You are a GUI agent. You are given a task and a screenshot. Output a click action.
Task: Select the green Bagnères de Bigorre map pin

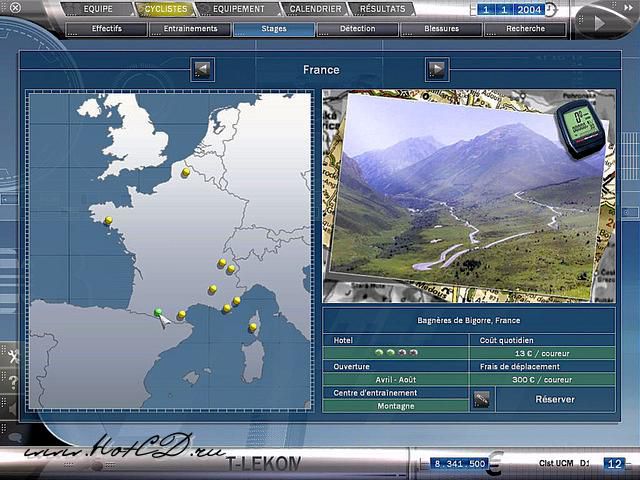(158, 313)
